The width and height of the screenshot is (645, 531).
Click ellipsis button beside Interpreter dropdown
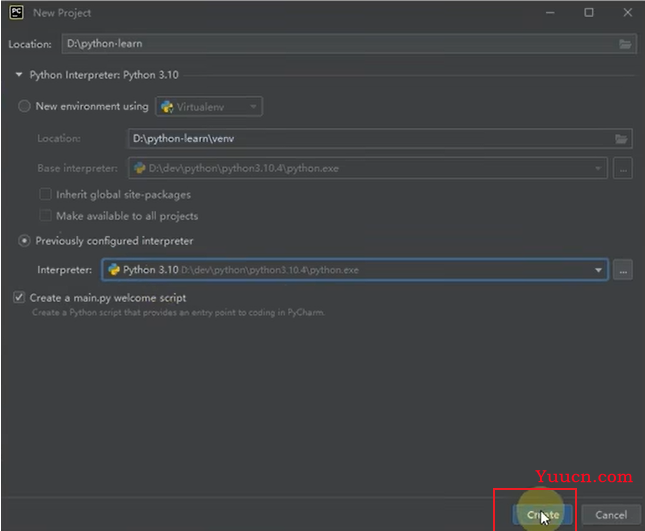(623, 270)
